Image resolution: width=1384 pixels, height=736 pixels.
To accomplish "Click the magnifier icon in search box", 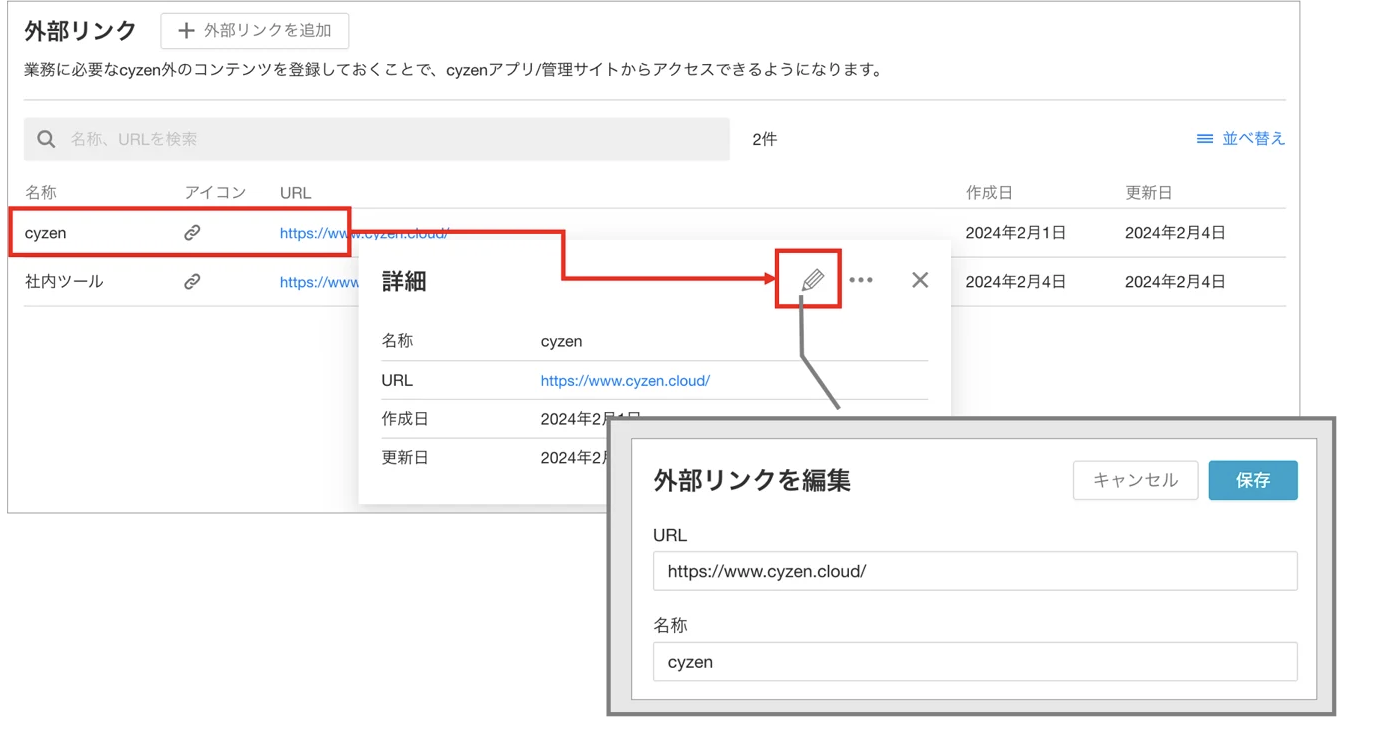I will point(46,139).
